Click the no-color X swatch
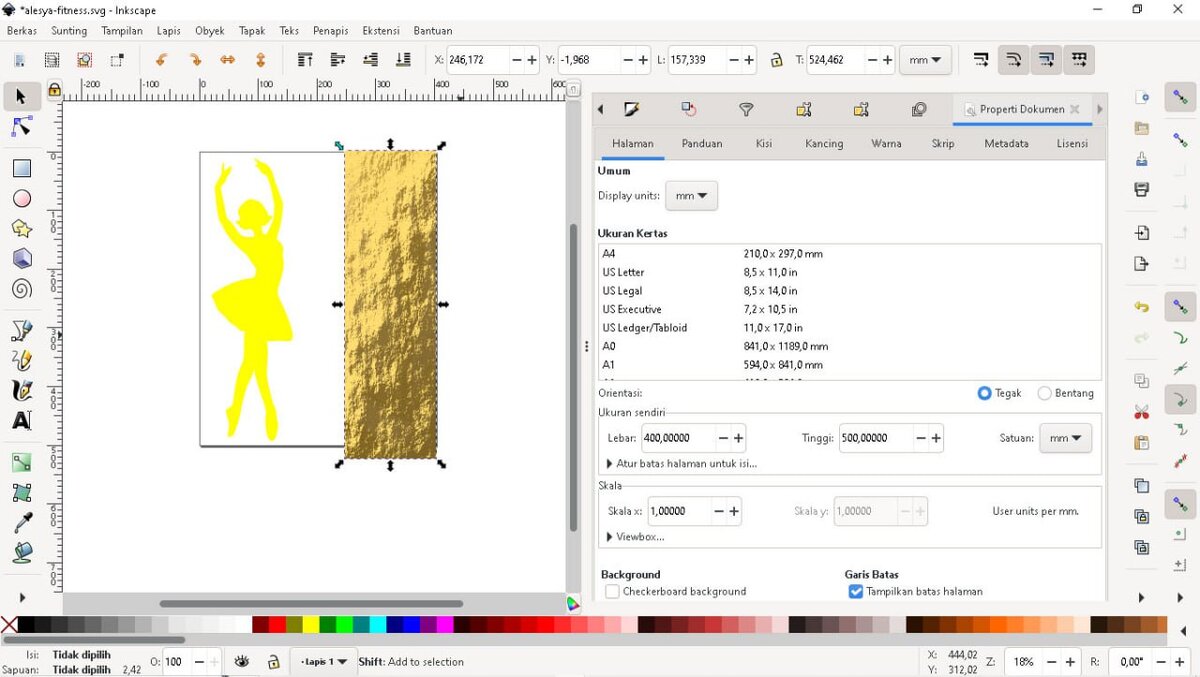1200x677 pixels. pyautogui.click(x=9, y=625)
